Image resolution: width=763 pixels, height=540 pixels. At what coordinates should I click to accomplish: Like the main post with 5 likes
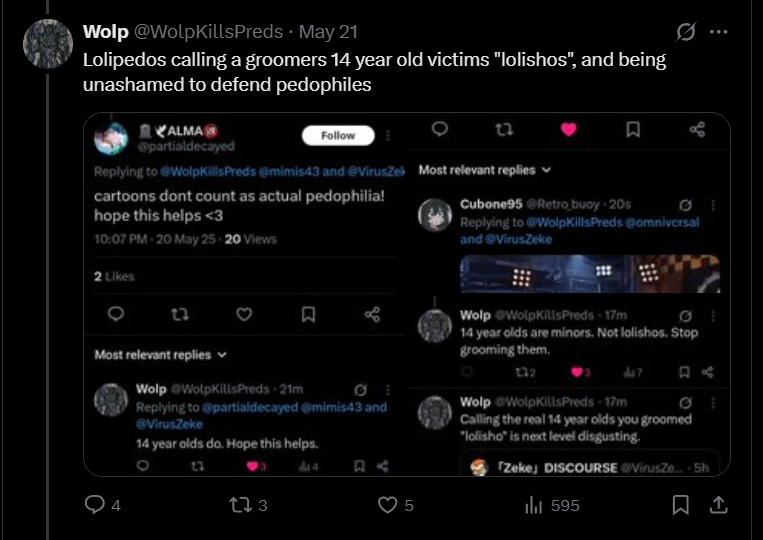coord(387,505)
